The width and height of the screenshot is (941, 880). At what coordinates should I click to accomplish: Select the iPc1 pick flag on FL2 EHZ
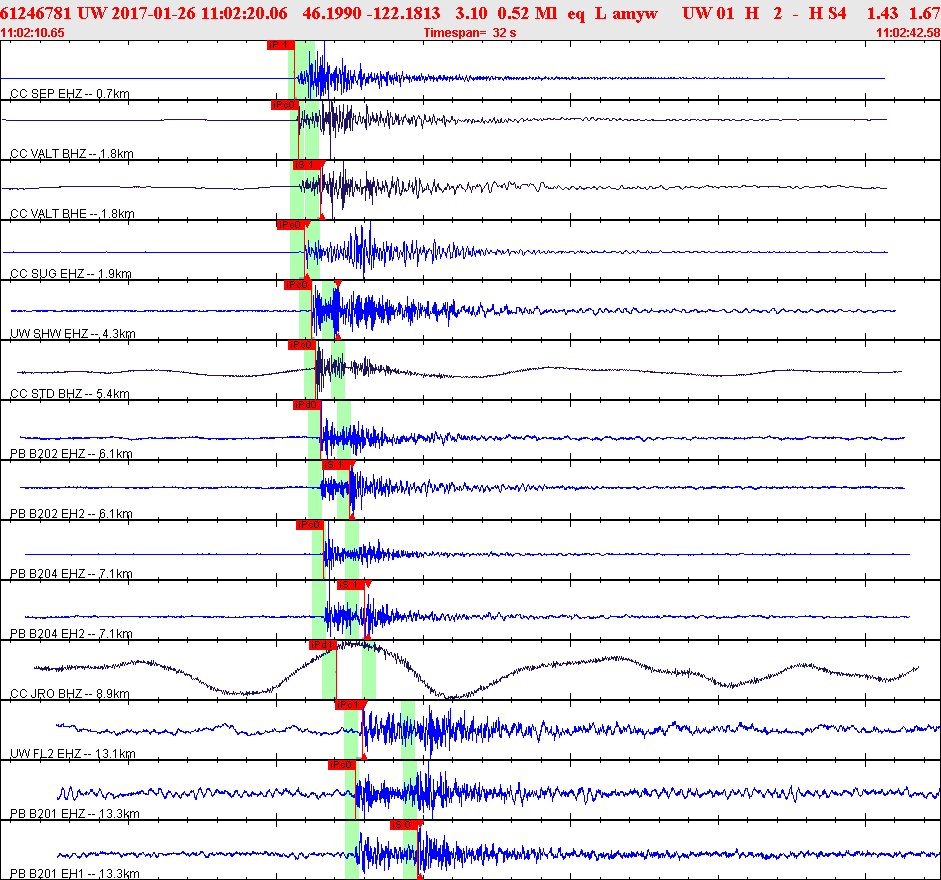(347, 705)
